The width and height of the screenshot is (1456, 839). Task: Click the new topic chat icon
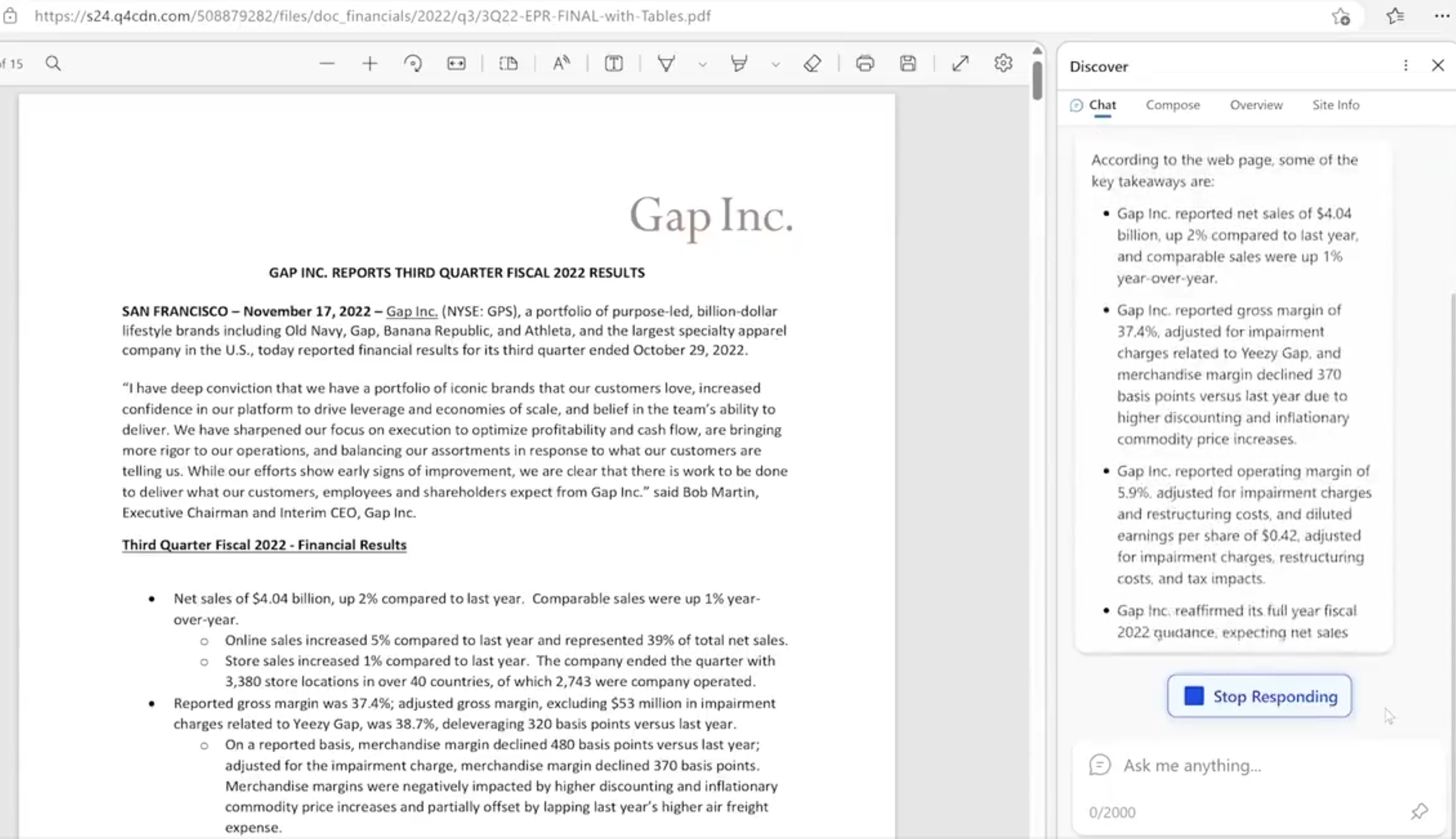click(1100, 765)
